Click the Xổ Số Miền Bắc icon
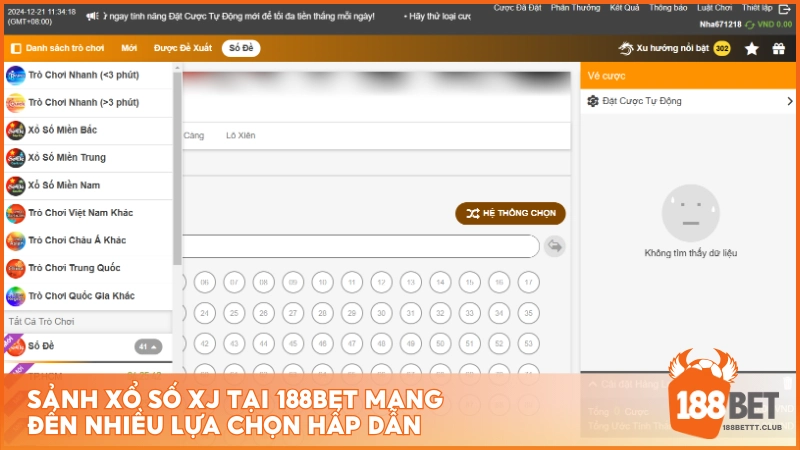 tap(15, 130)
